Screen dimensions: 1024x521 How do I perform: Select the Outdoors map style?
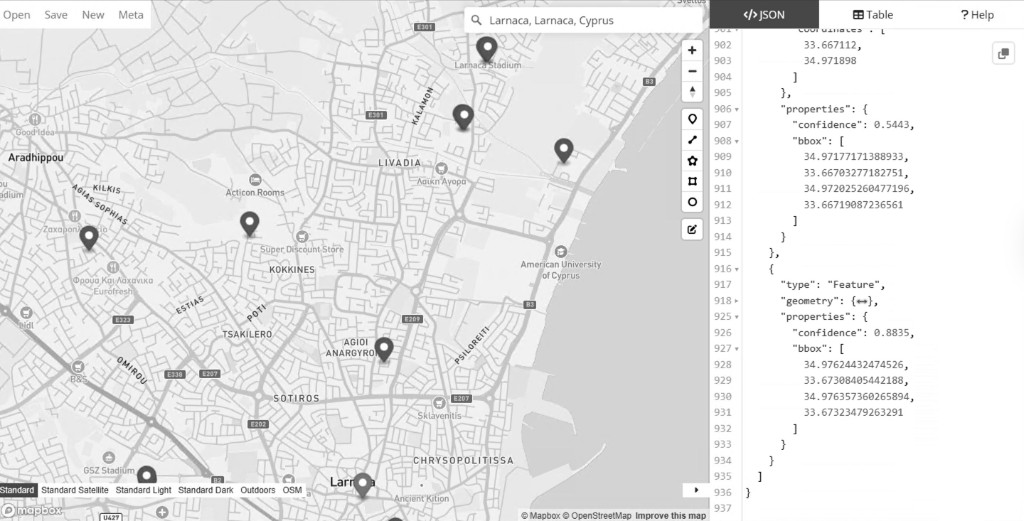coord(257,490)
